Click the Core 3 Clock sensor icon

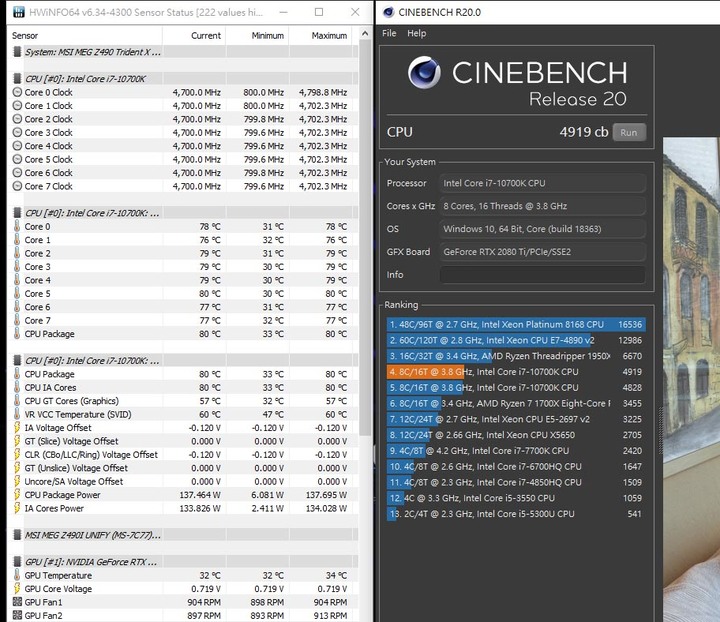(17, 133)
